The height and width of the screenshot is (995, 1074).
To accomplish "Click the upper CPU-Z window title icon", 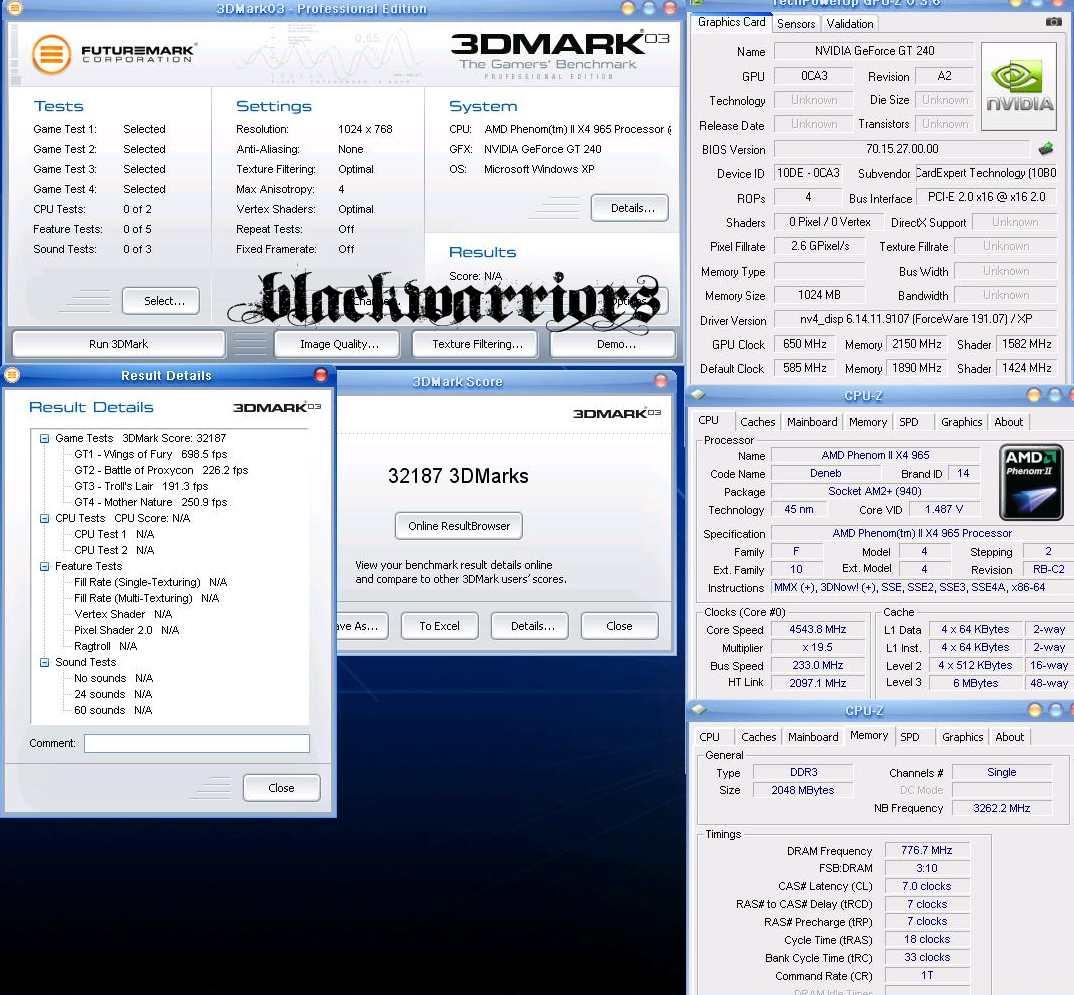I will tap(698, 395).
